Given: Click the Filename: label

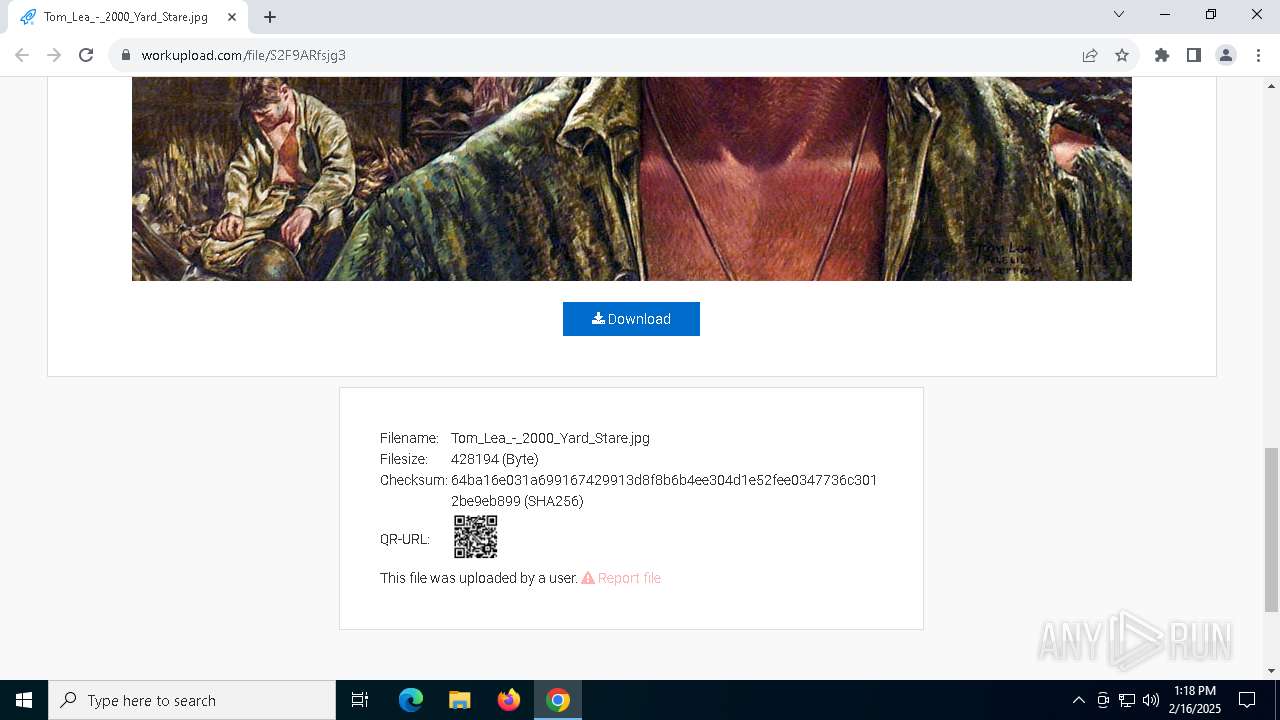Looking at the screenshot, I should click(409, 438).
